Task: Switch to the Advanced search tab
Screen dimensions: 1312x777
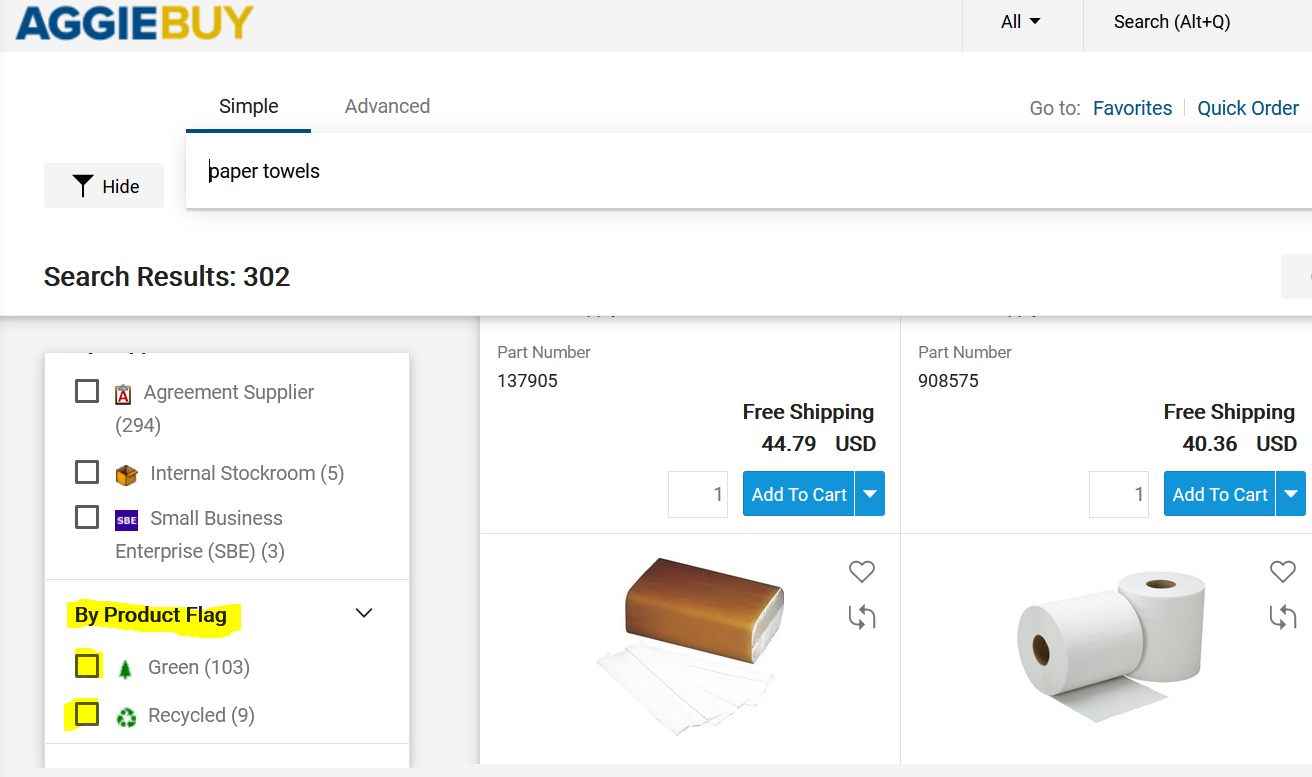Action: tap(387, 106)
